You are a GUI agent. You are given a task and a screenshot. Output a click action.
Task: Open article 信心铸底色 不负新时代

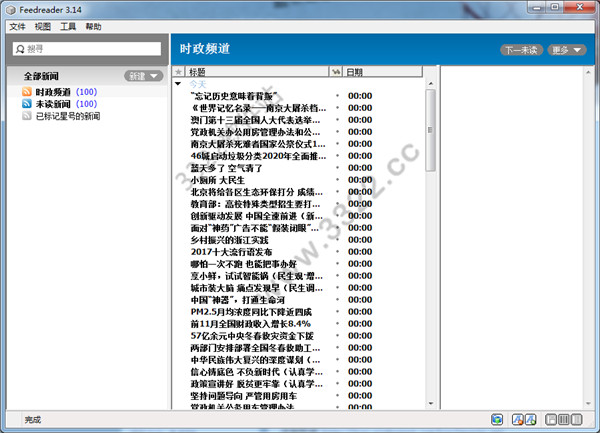(257, 371)
